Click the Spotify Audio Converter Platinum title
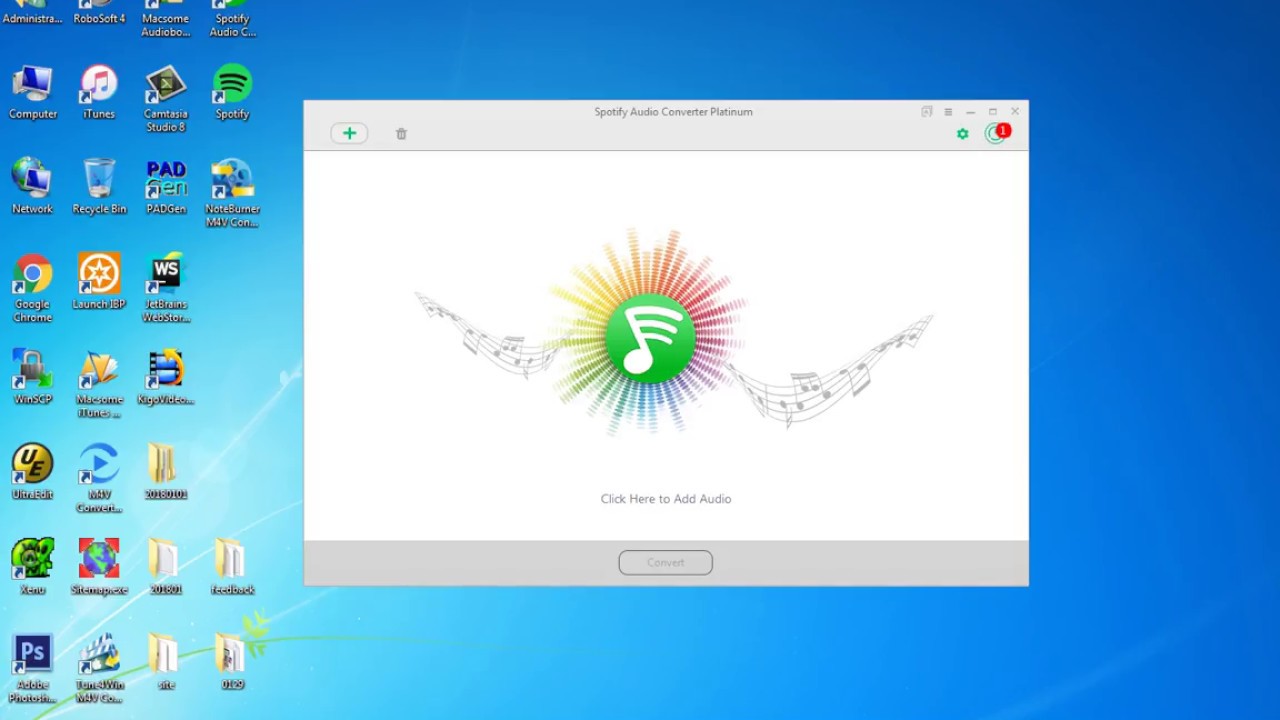 (x=673, y=112)
